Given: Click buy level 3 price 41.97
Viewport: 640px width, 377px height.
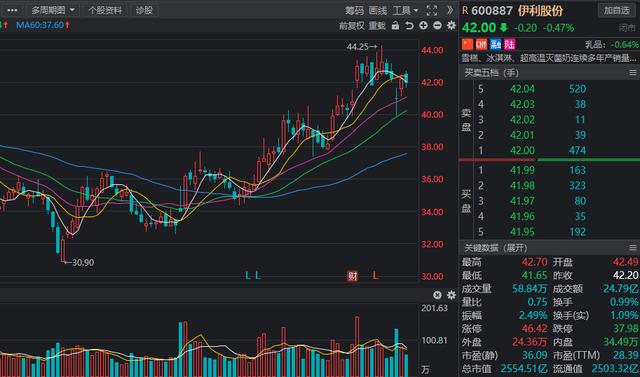Looking at the screenshot, I should (522, 201).
